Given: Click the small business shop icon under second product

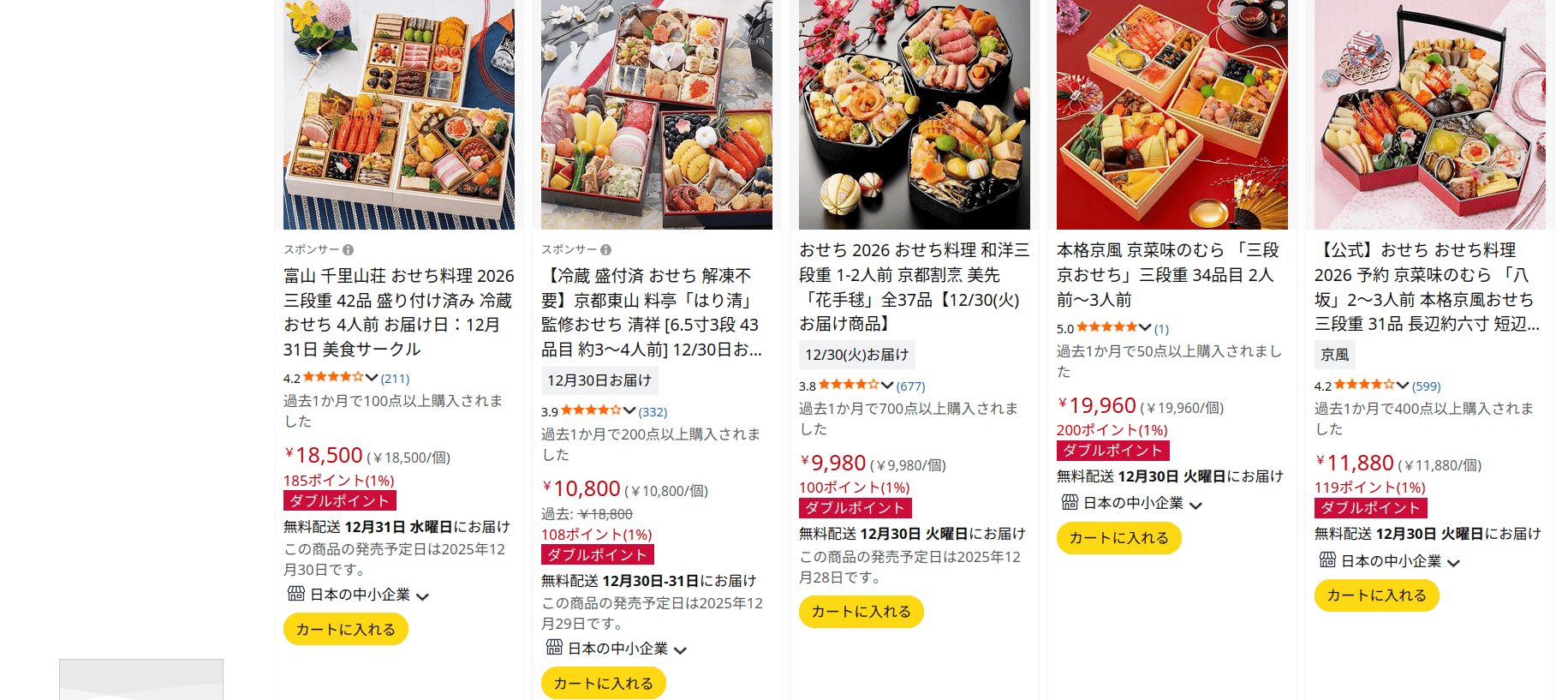Looking at the screenshot, I should (x=554, y=648).
